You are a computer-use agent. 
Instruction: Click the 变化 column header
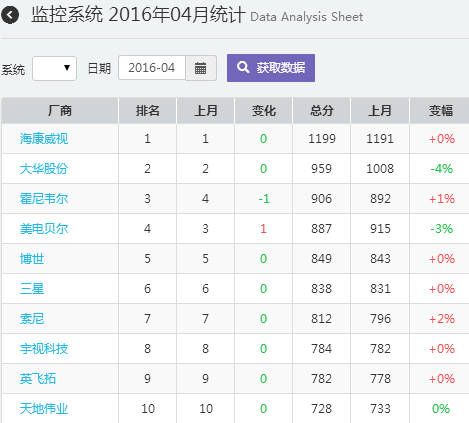point(264,111)
